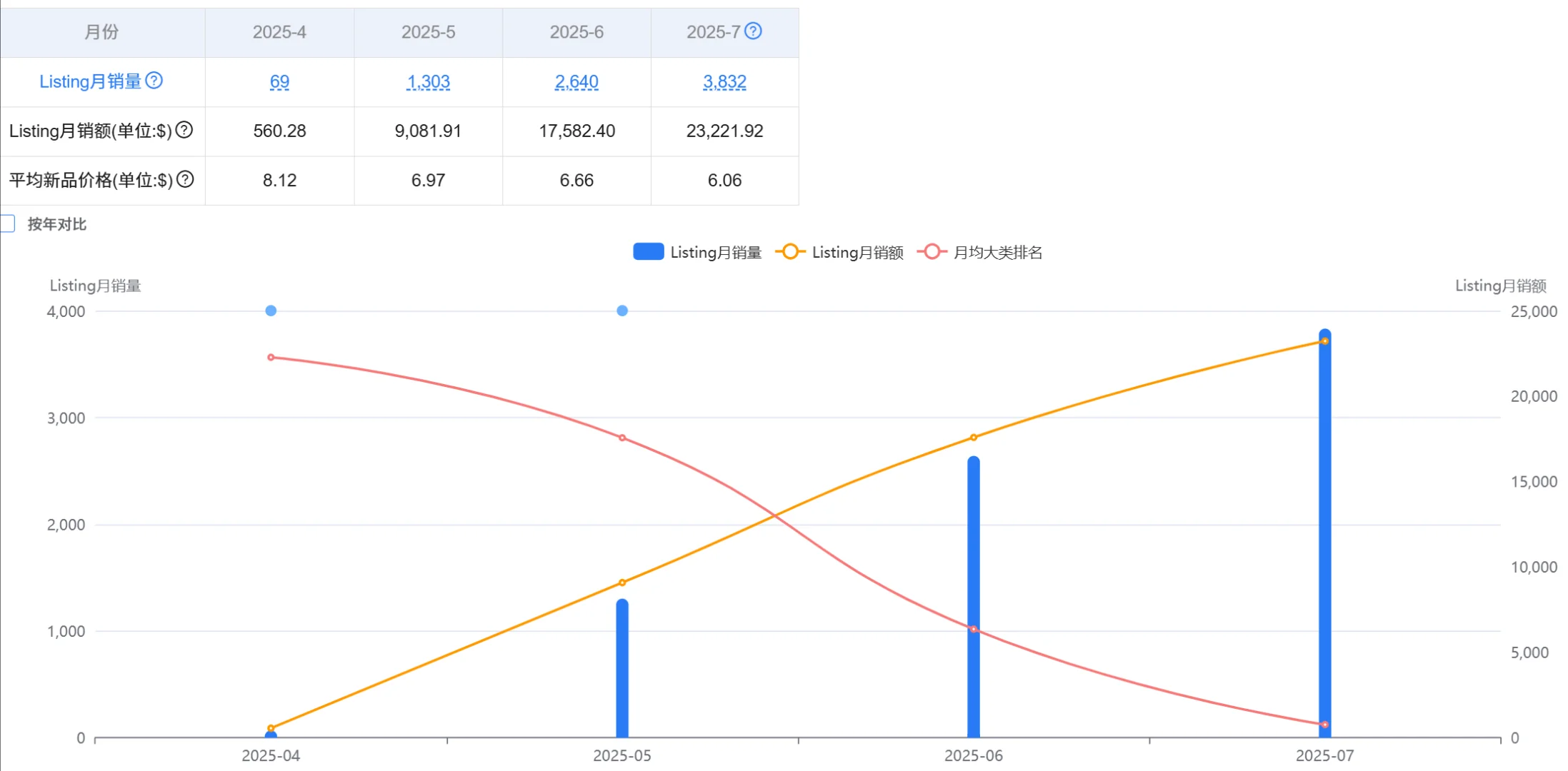The image size is (1568, 771).
Task: Click the 2025-5 column header
Action: (428, 32)
